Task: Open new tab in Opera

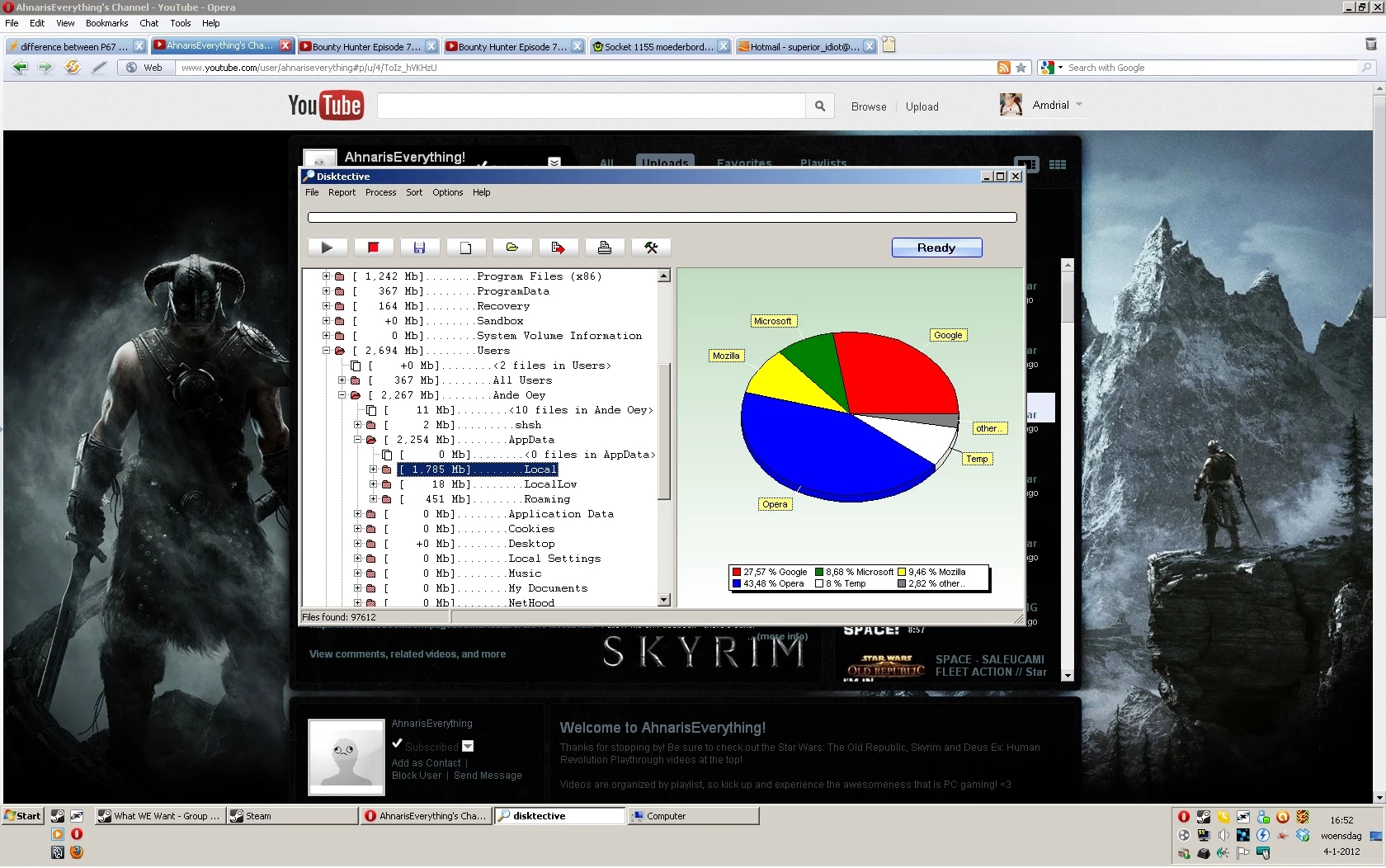Action: pos(889,45)
